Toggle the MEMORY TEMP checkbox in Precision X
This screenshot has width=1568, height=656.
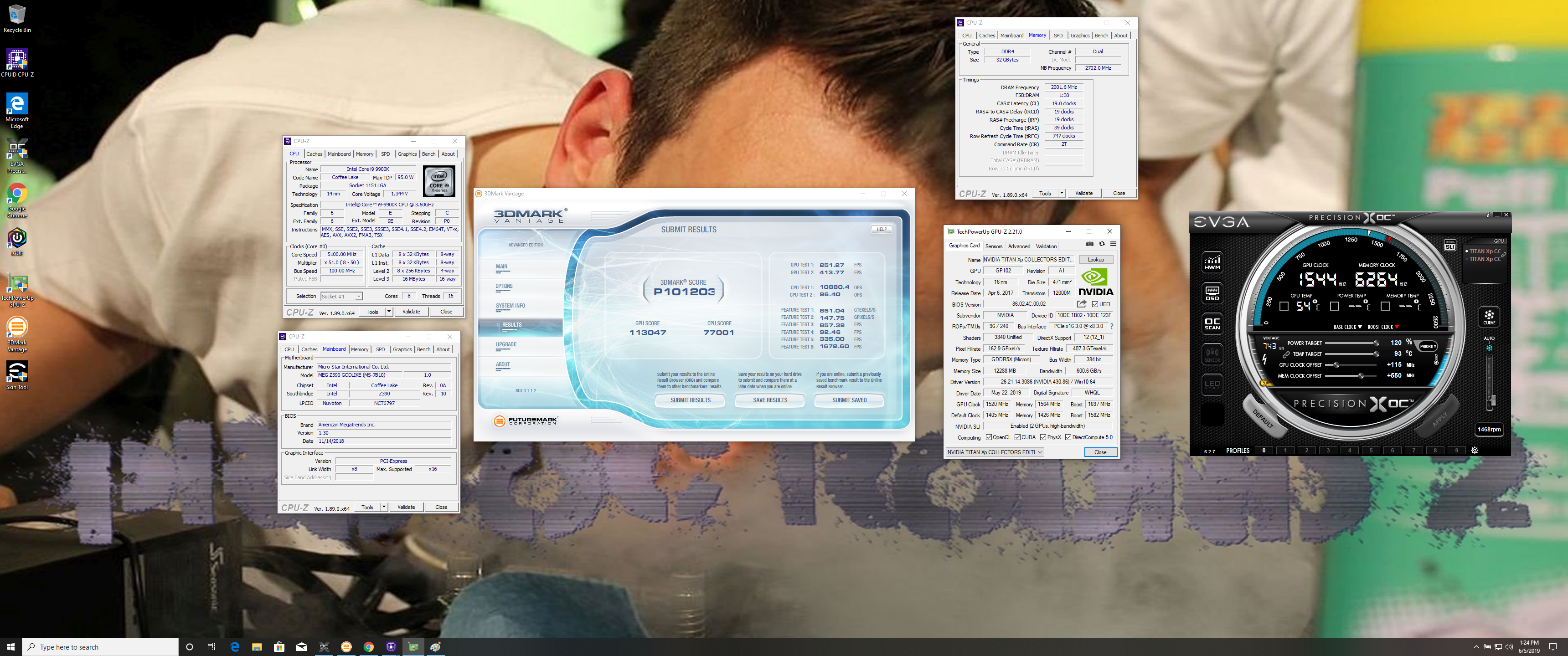coord(1385,306)
